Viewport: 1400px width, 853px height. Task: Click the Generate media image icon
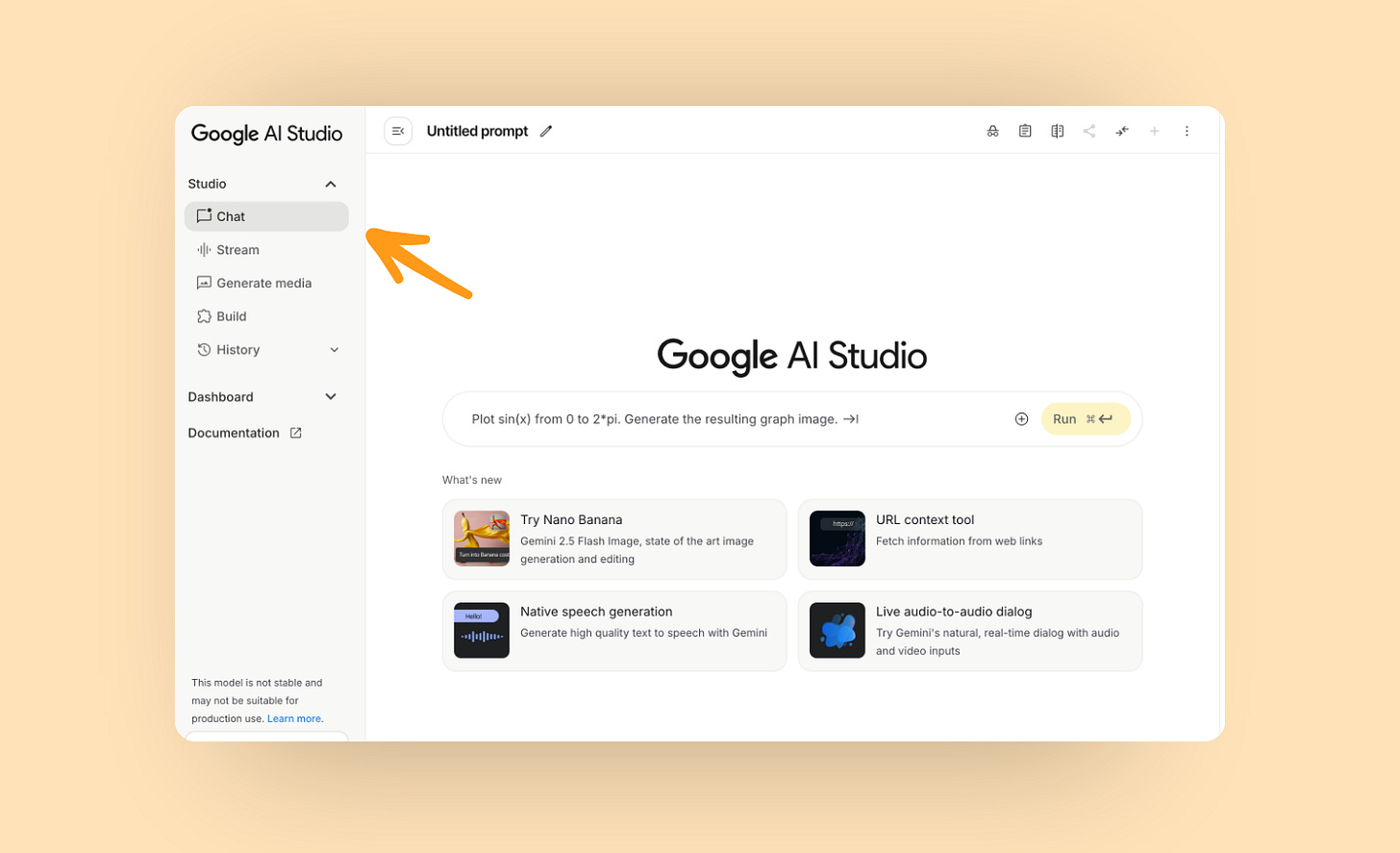pos(204,283)
